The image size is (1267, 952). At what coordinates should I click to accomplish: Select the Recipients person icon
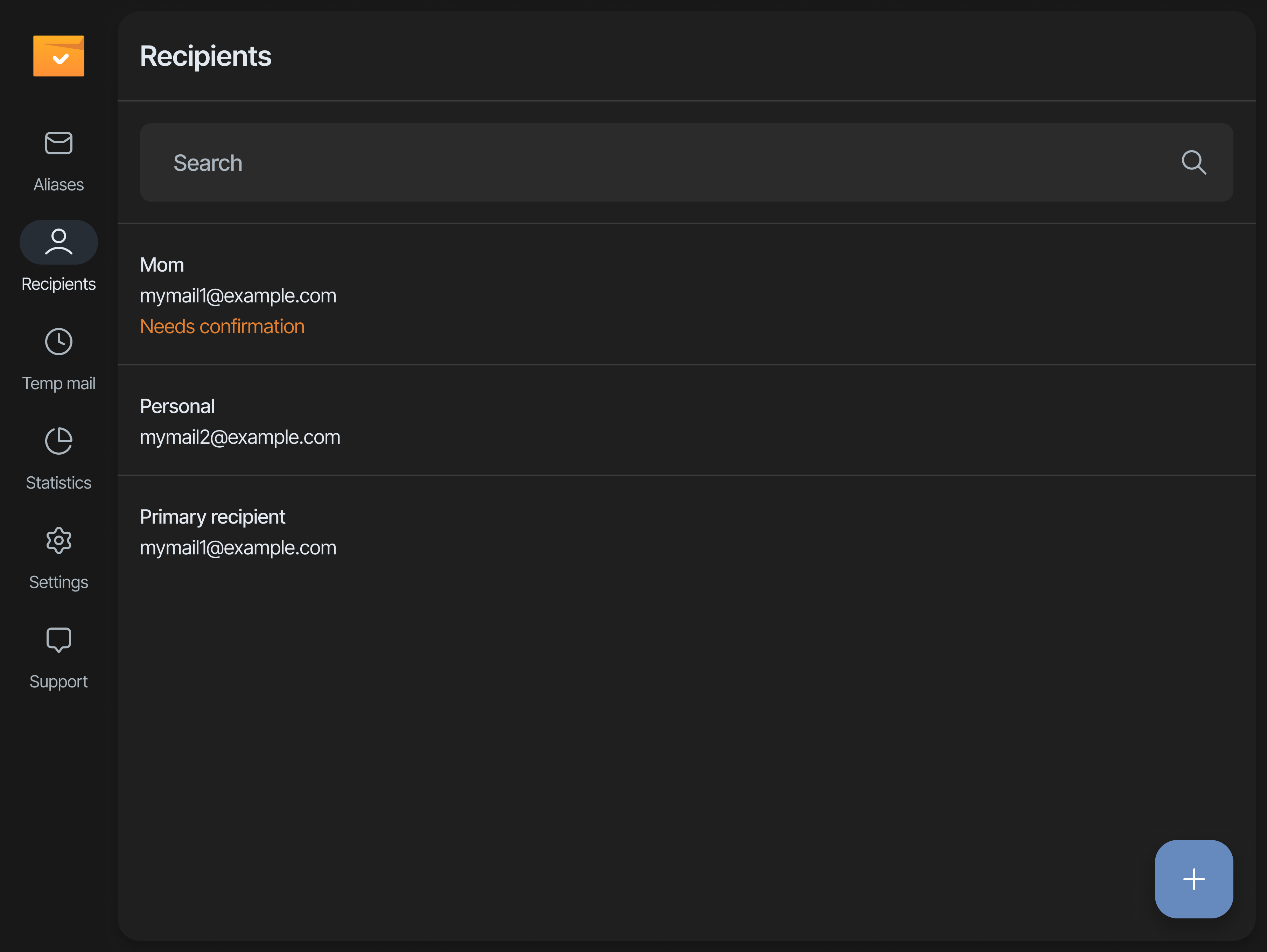tap(58, 242)
